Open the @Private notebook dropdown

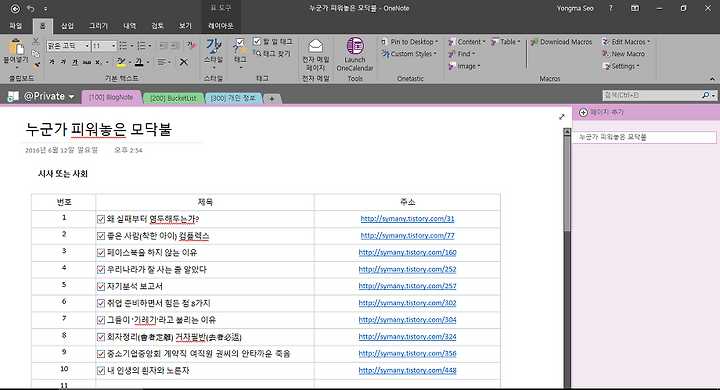point(71,96)
